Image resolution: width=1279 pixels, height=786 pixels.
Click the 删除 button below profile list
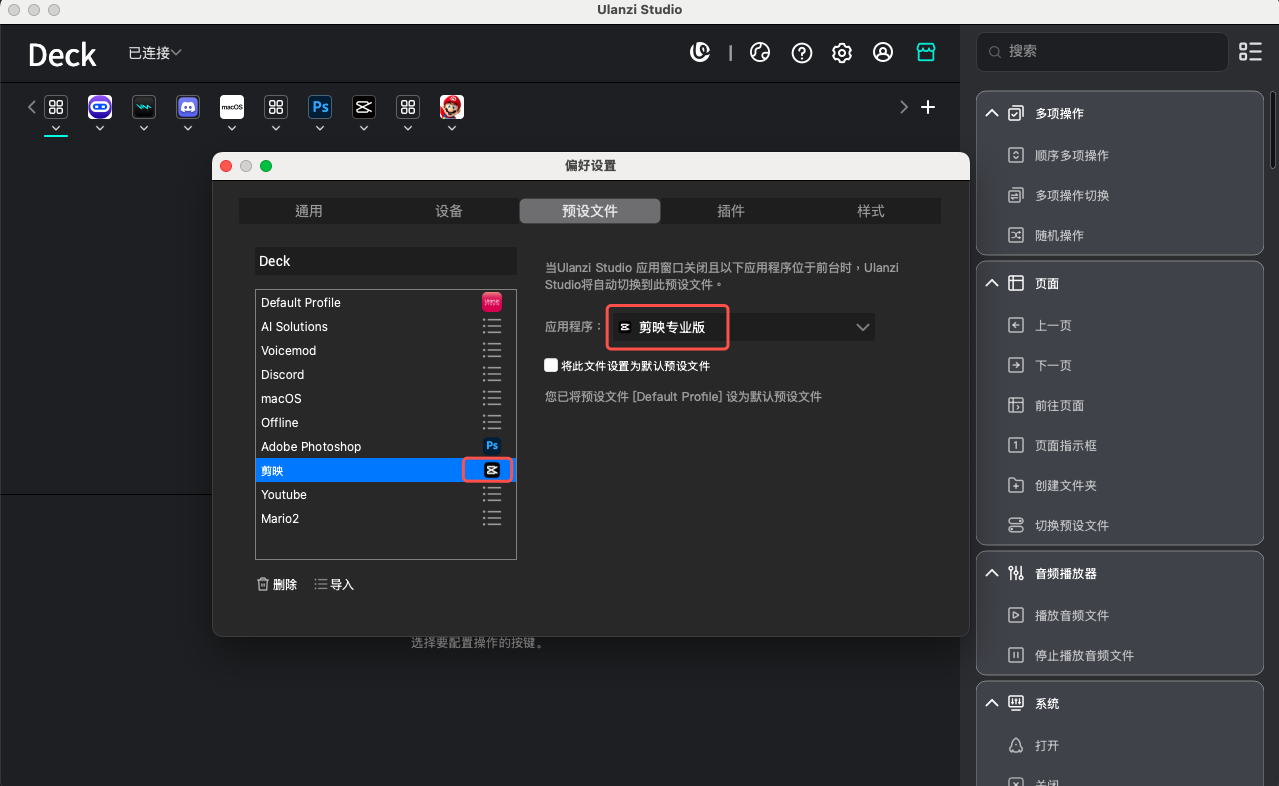click(x=277, y=584)
